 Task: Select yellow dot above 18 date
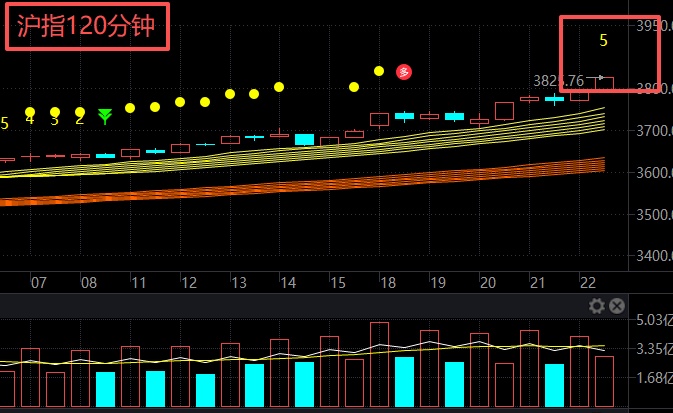[379, 71]
